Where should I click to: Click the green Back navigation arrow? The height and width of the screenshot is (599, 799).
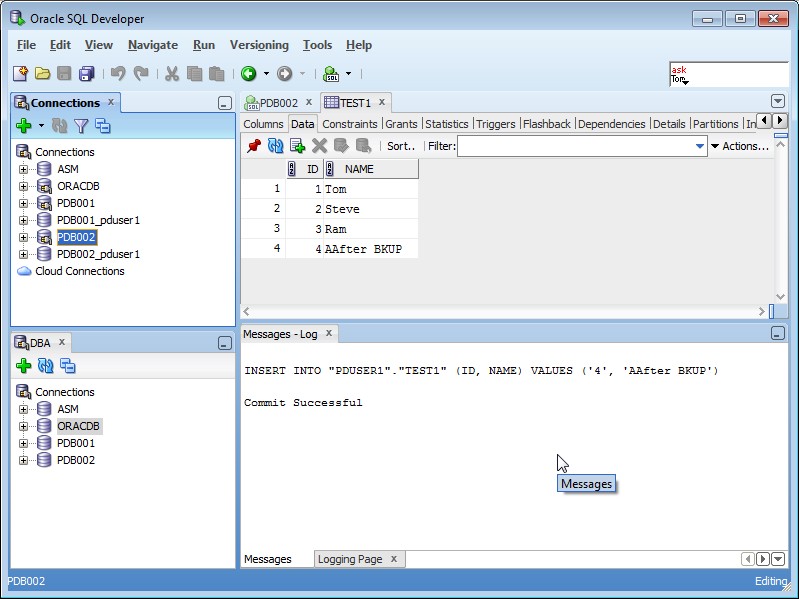pyautogui.click(x=248, y=74)
